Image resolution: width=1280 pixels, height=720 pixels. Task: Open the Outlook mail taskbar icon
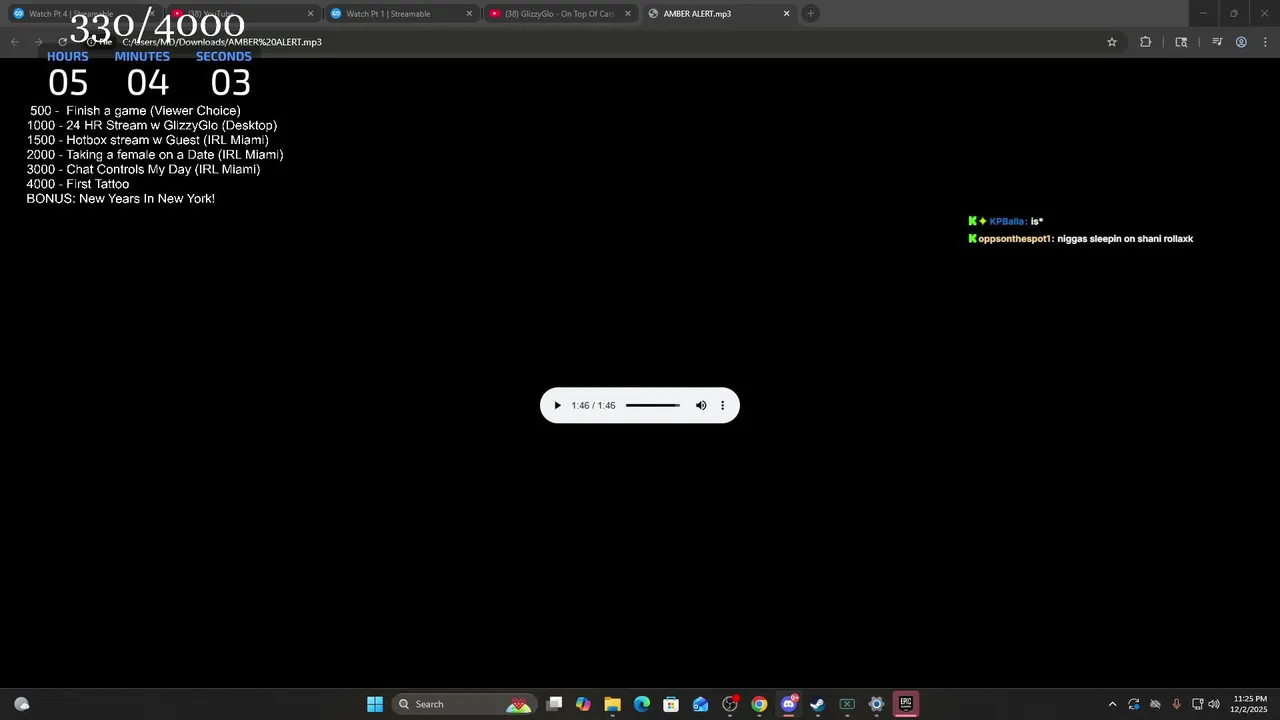coord(700,704)
